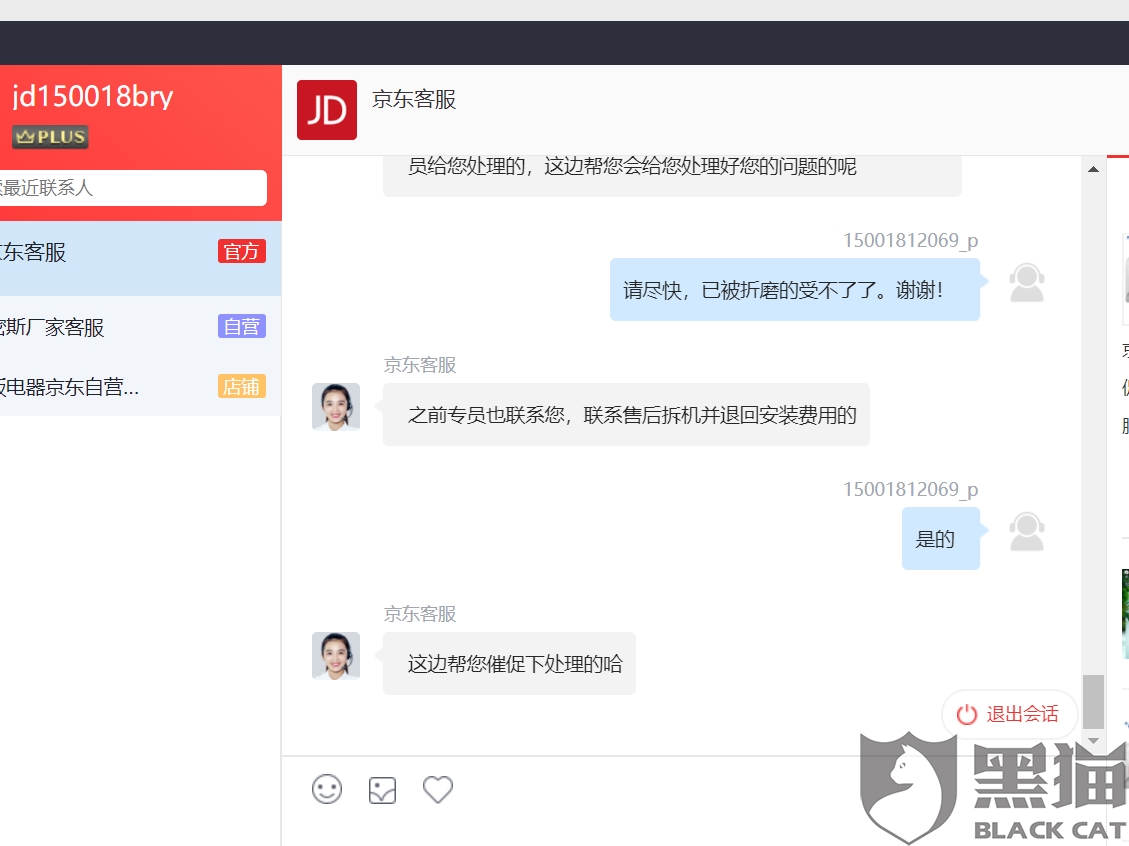
Task: Click the message 这边帮您催促下处理的哈
Action: pos(509,663)
